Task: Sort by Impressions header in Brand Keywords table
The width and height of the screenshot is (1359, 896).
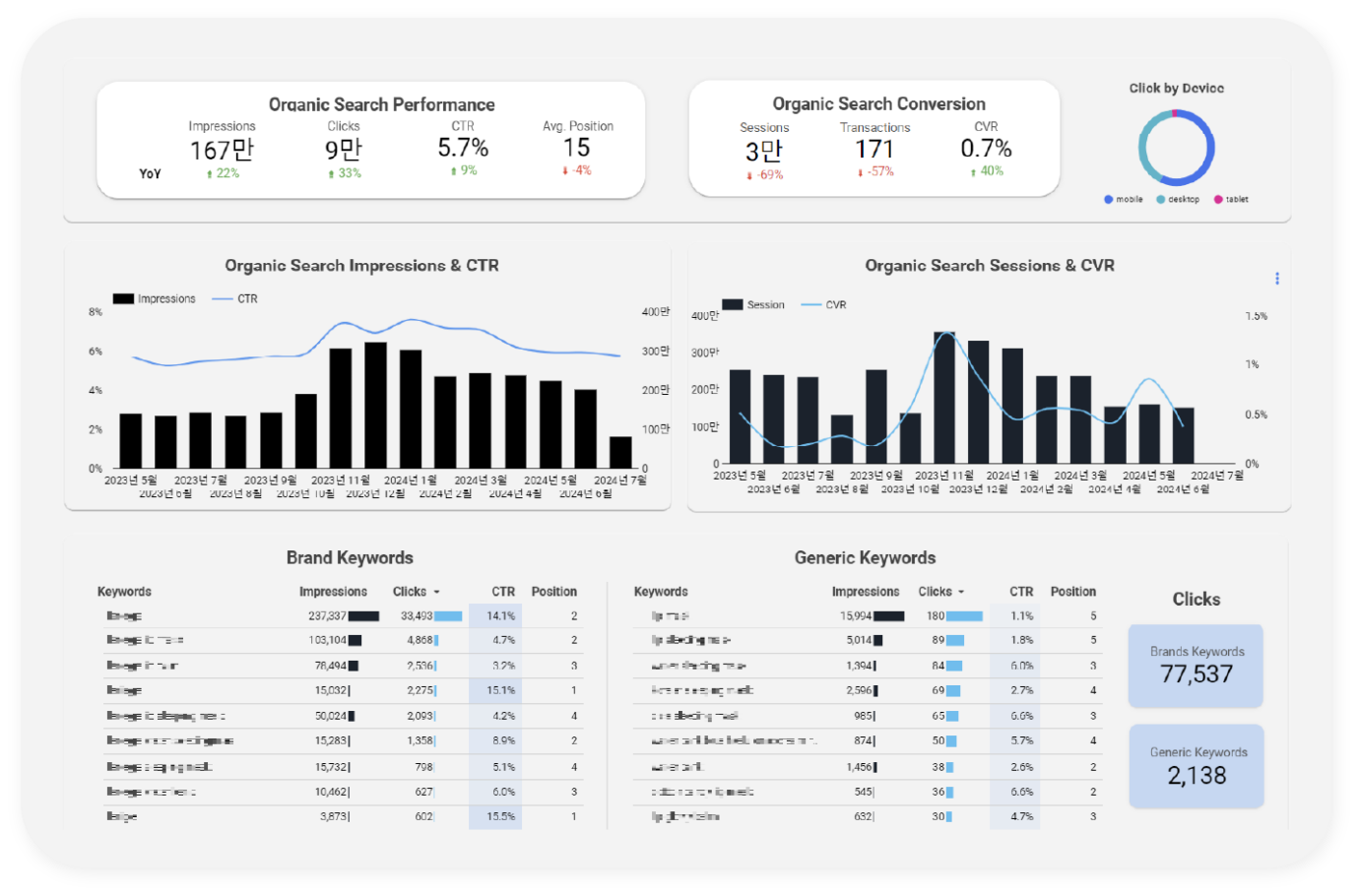Action: (333, 592)
